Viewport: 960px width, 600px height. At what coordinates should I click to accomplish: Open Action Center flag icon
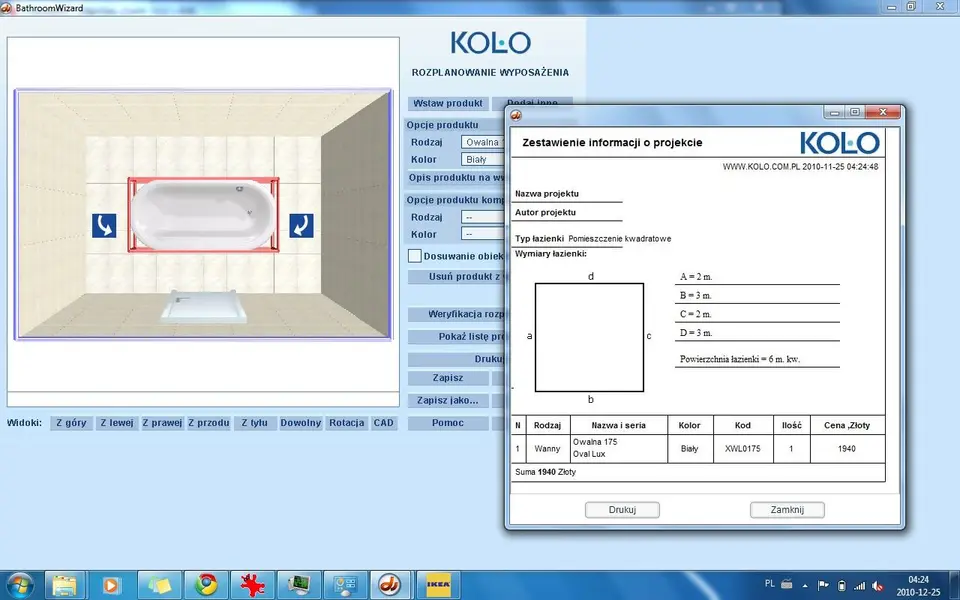pyautogui.click(x=823, y=586)
